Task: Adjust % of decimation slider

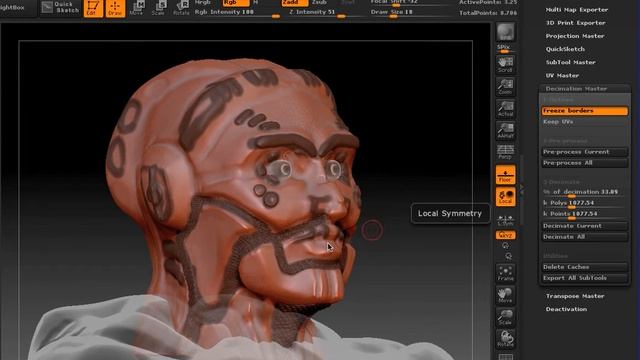Action: pyautogui.click(x=584, y=192)
